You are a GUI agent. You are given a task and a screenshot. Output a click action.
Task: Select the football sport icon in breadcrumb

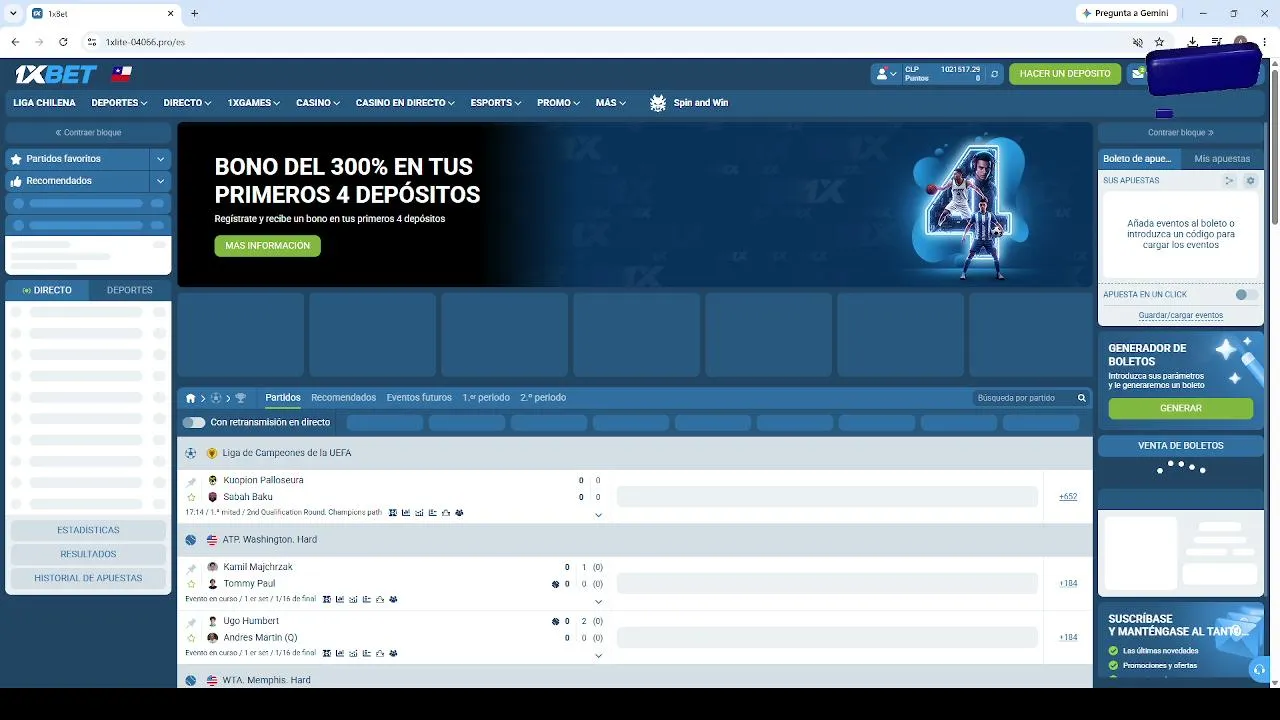pyautogui.click(x=215, y=398)
